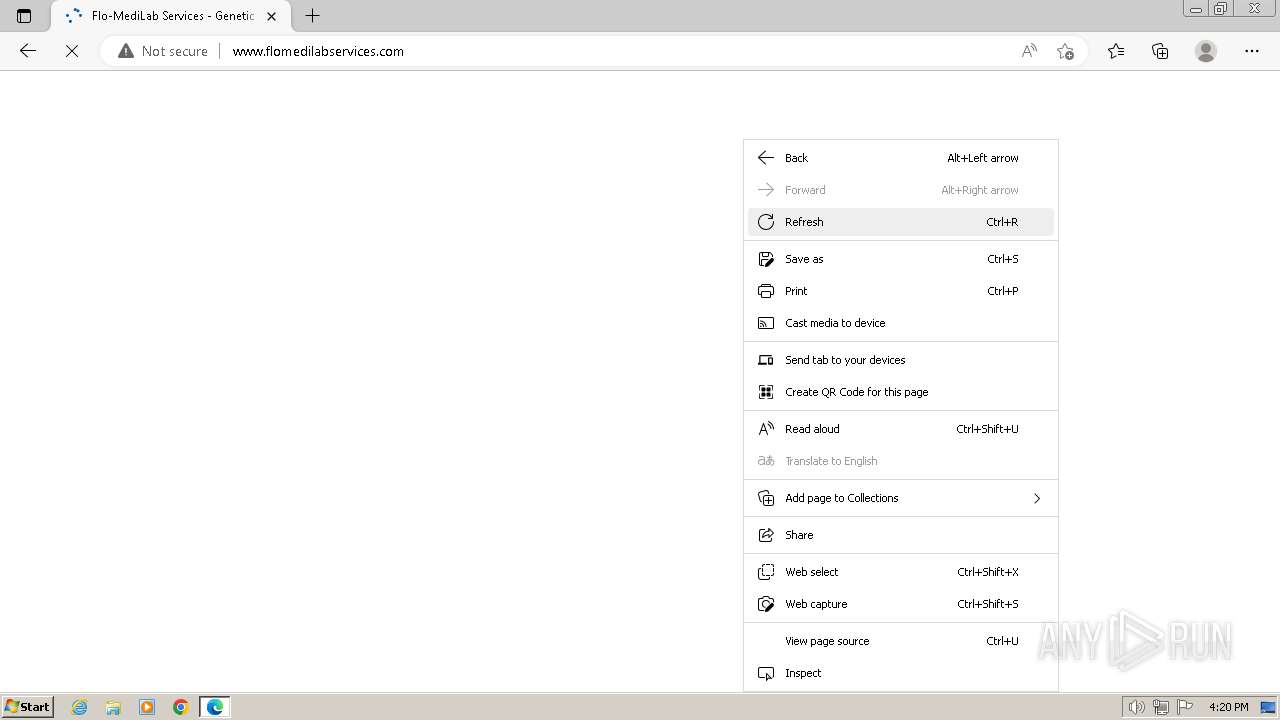Select Web capture menu entry

901,604
